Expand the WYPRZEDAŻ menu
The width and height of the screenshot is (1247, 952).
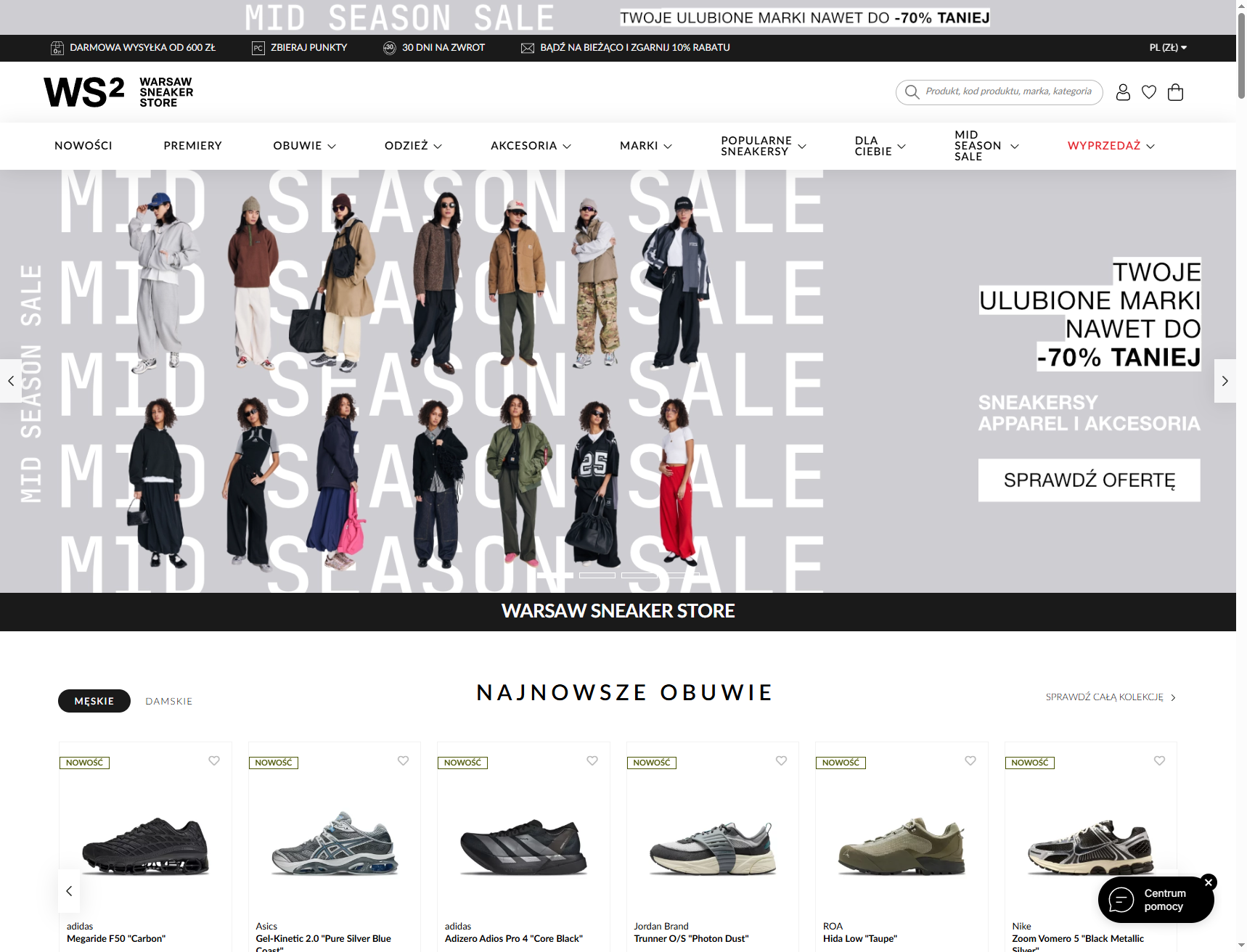[1111, 146]
